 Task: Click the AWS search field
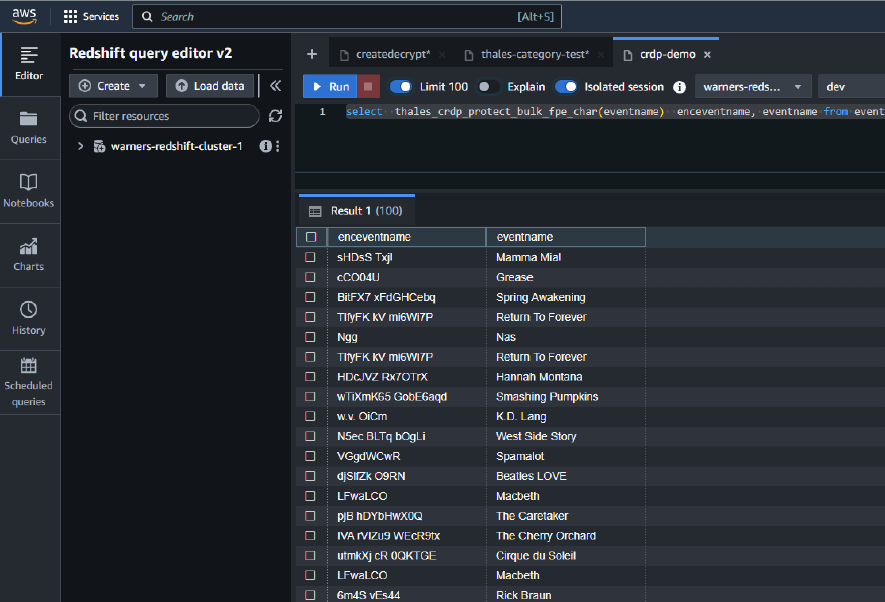(x=347, y=16)
